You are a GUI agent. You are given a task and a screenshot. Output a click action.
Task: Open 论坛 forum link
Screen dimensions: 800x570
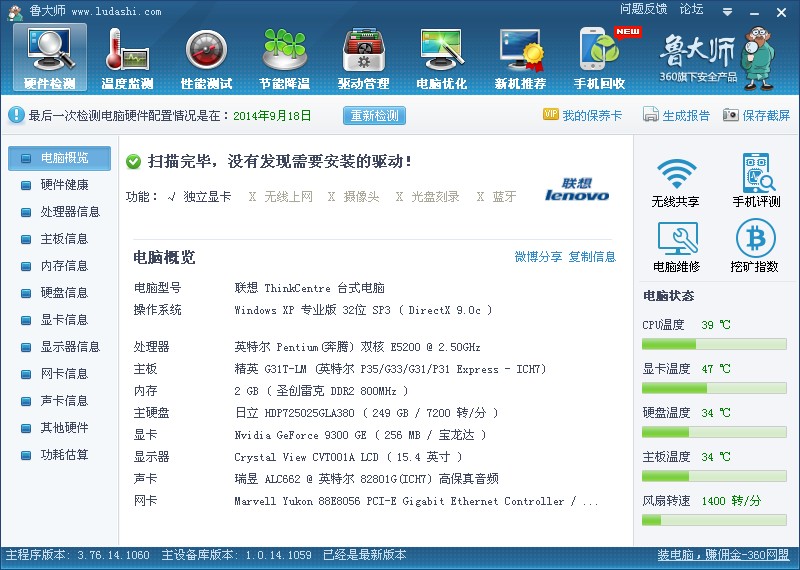click(x=691, y=9)
